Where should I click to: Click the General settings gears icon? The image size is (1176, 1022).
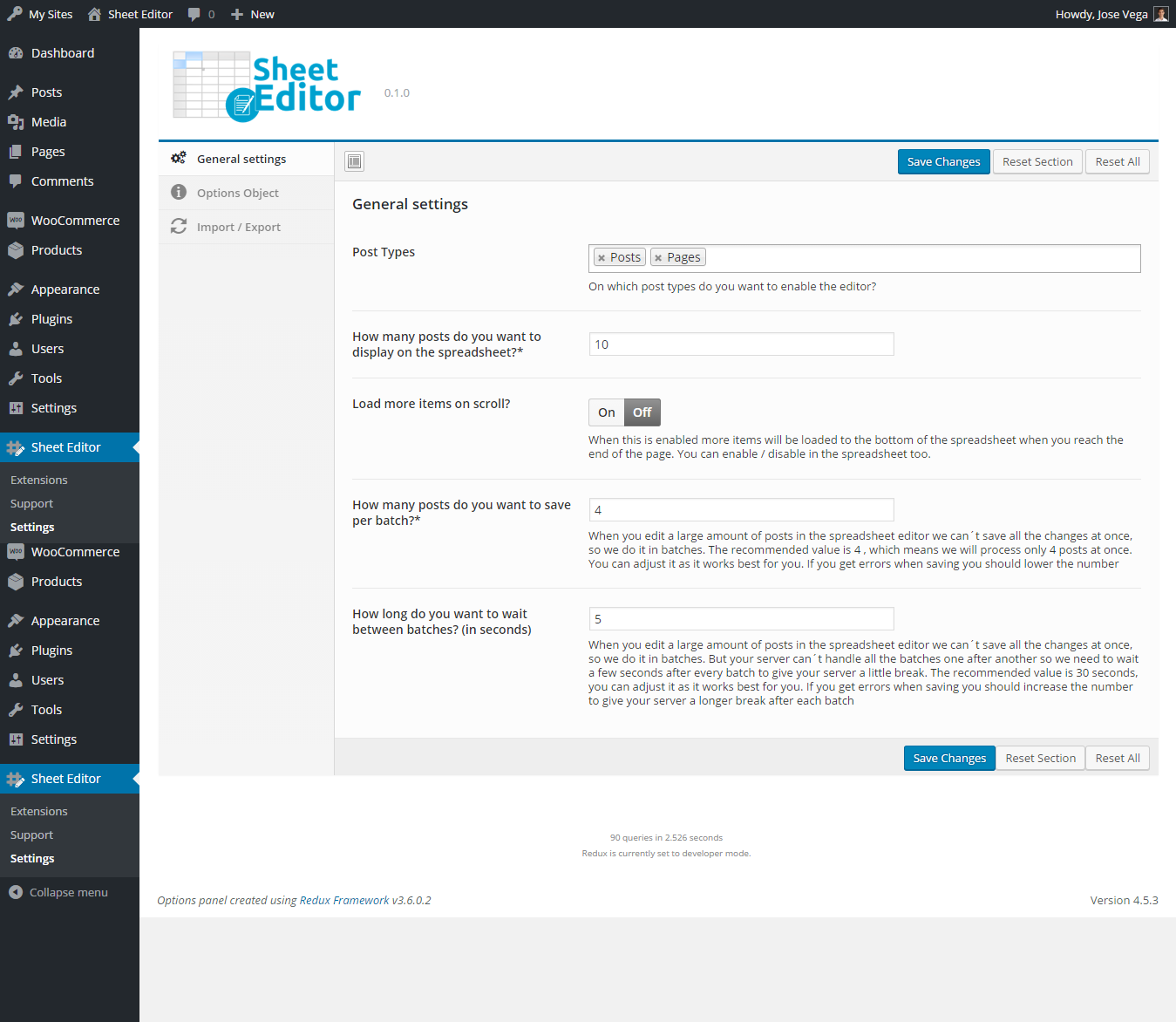click(179, 158)
